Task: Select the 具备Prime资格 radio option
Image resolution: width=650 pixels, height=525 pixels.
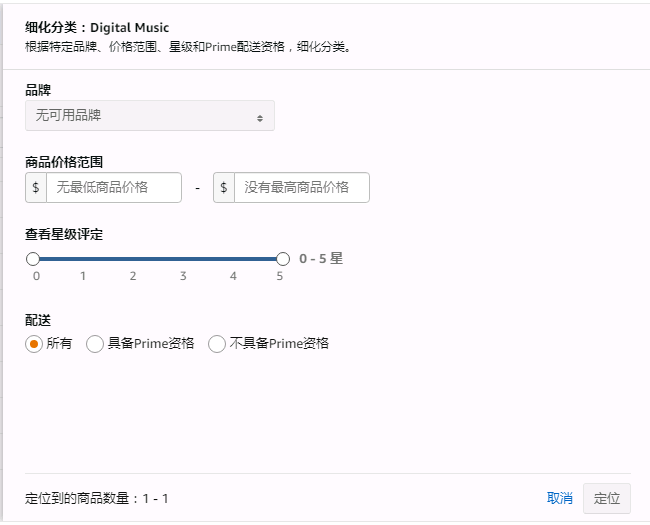Action: (x=95, y=344)
